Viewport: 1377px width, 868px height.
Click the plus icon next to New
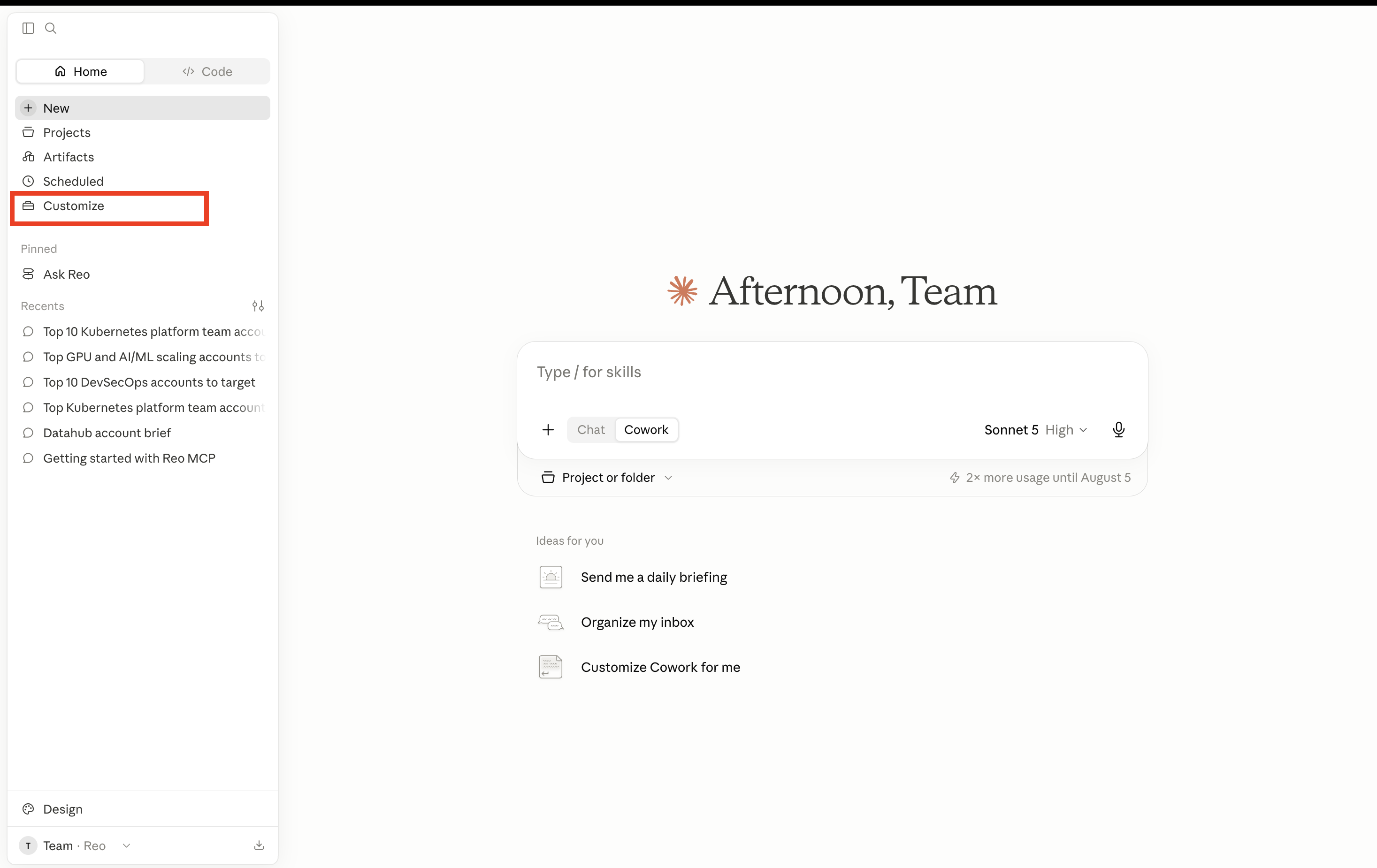point(28,108)
